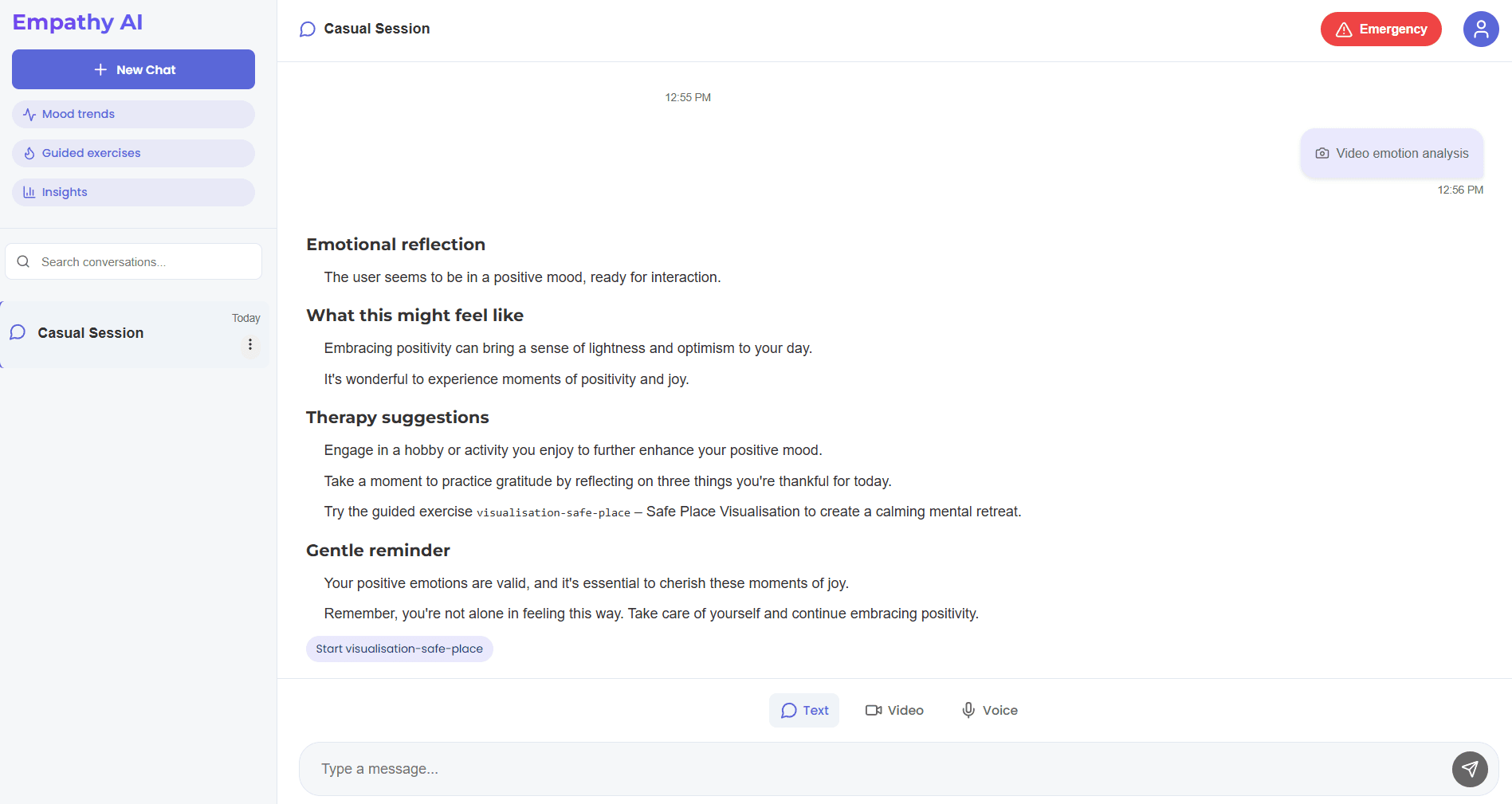1512x804 pixels.
Task: Click the camera icon in video analysis bubble
Action: pyautogui.click(x=1322, y=153)
